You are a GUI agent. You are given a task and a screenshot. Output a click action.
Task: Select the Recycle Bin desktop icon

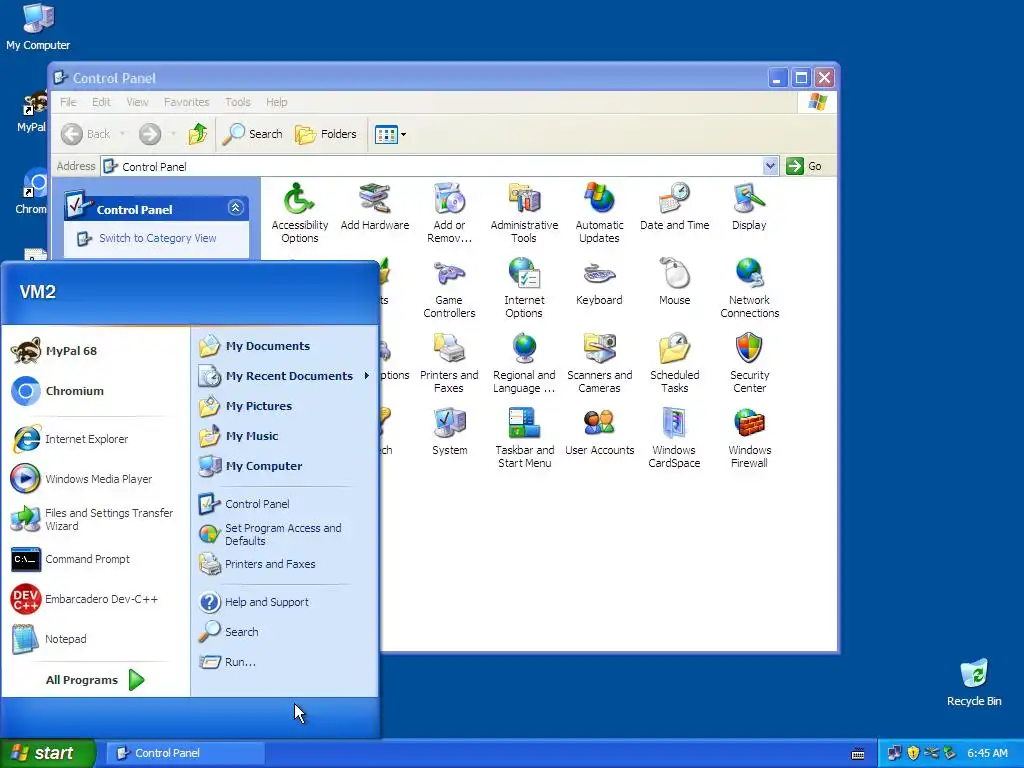point(974,683)
